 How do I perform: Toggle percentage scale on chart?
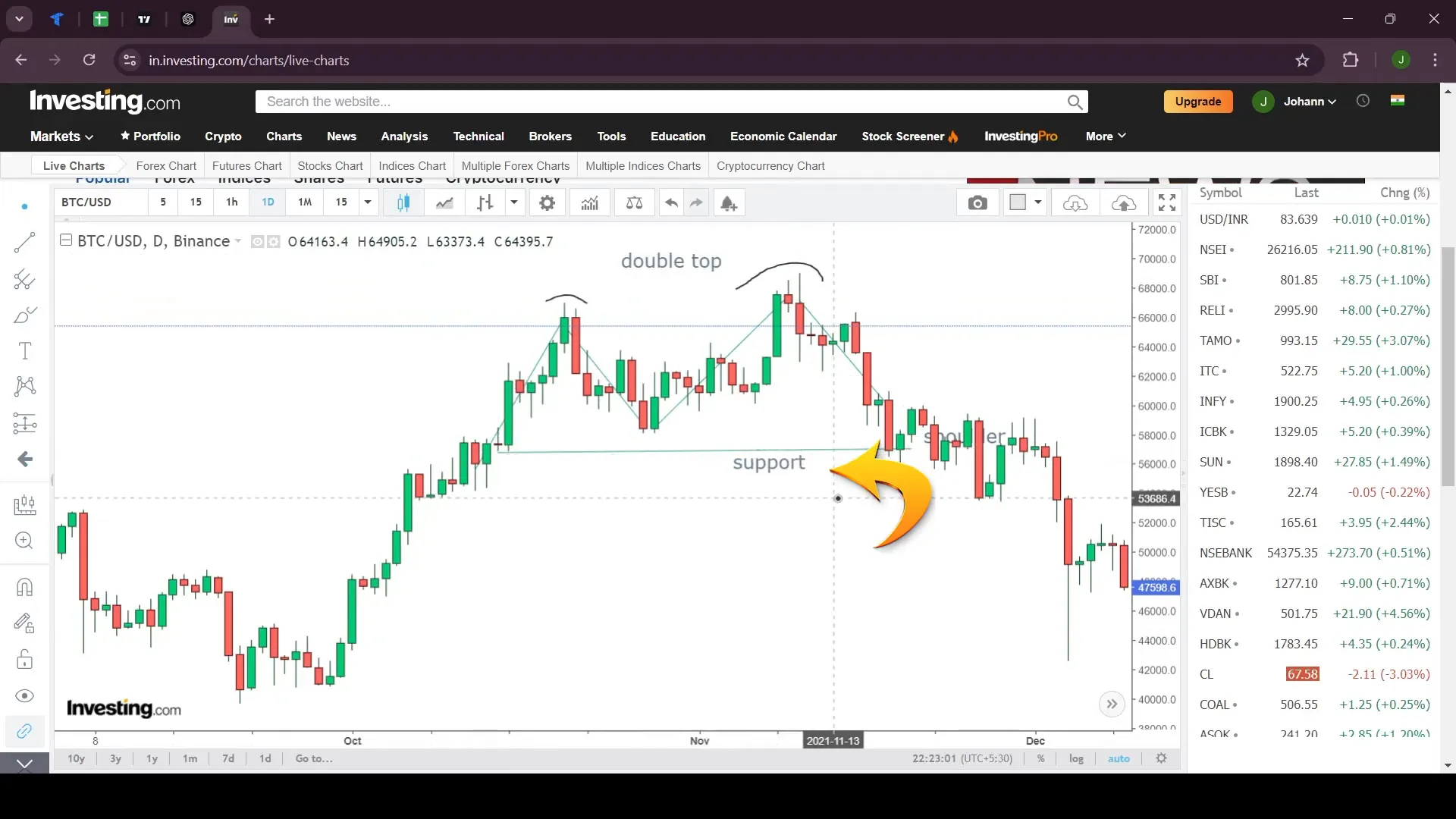point(1040,758)
